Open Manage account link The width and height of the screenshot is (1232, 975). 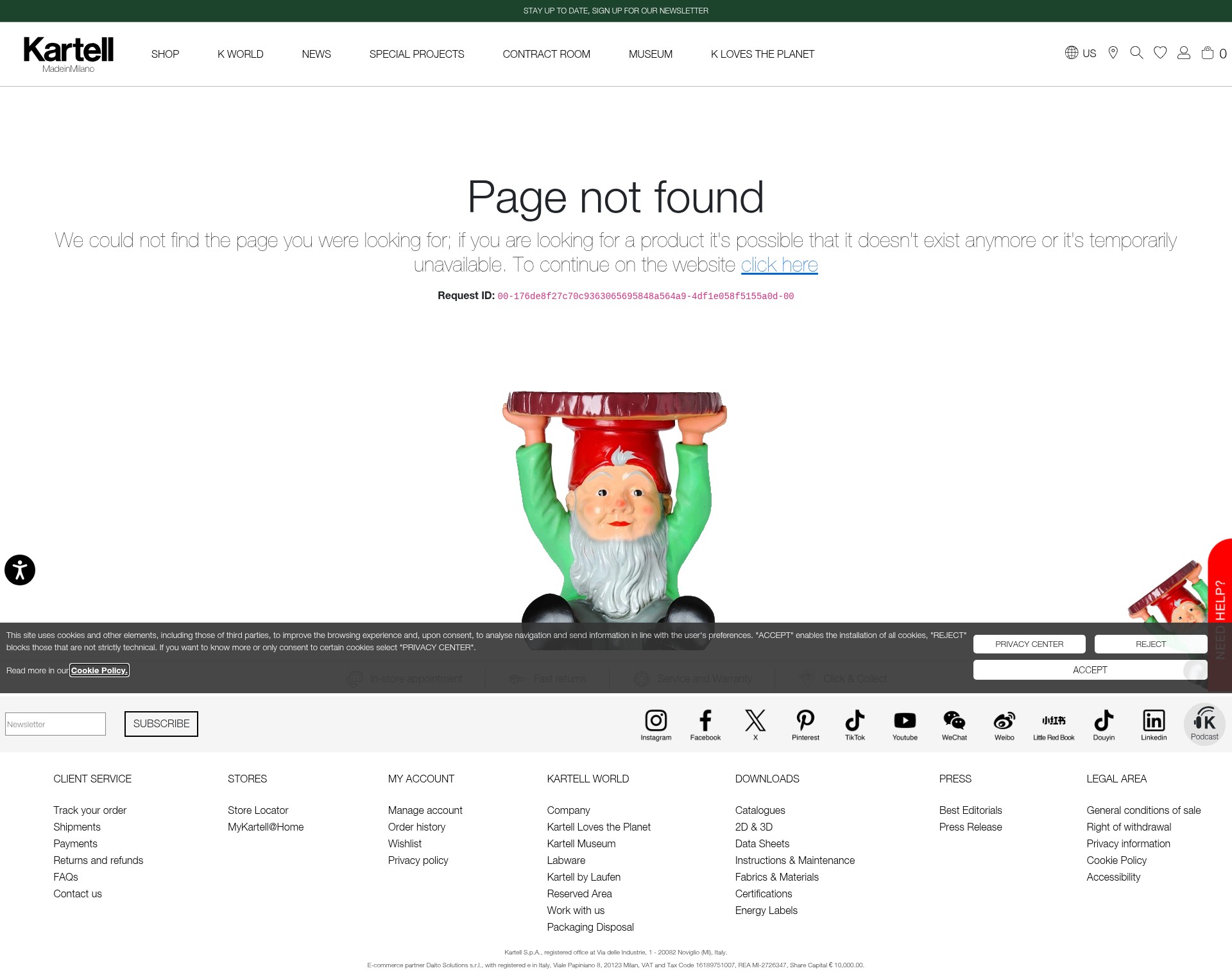coord(425,810)
